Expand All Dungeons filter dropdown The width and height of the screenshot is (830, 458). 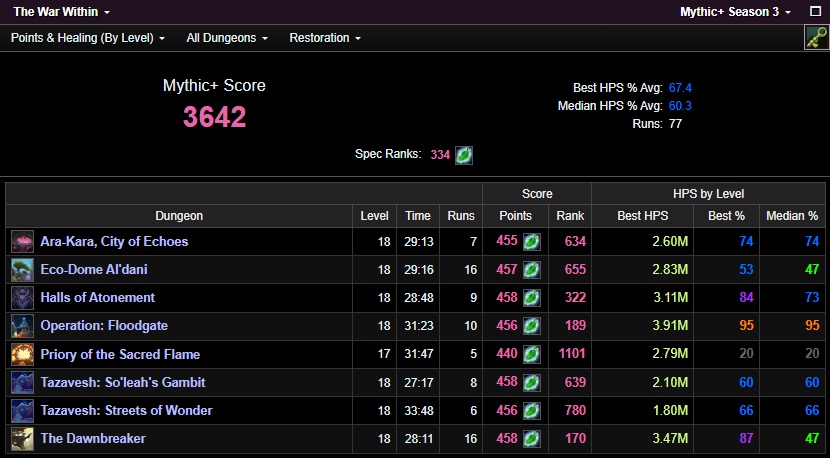[227, 38]
